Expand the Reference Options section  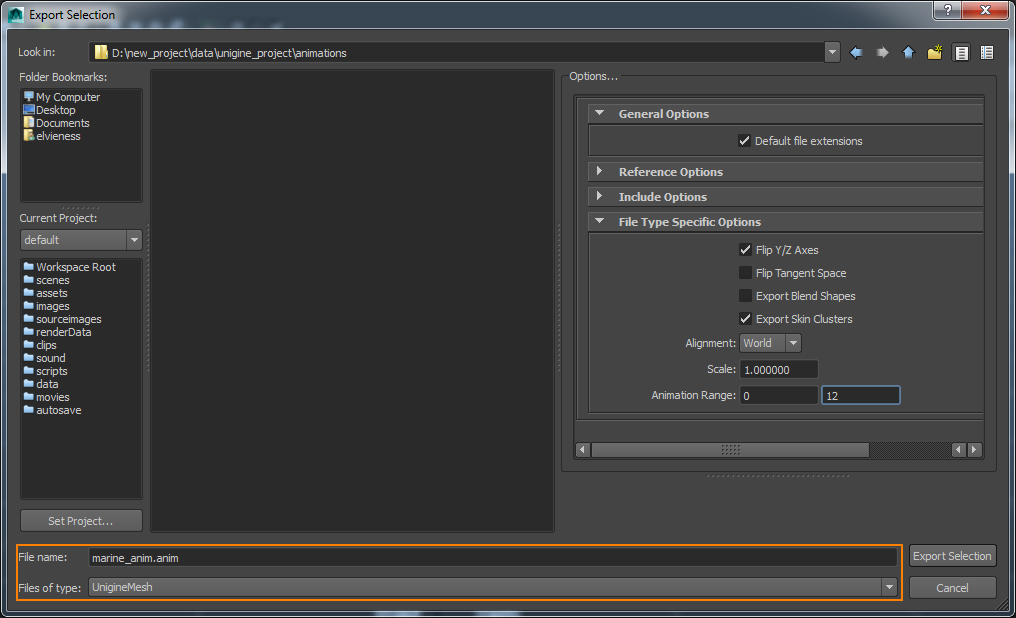[x=670, y=172]
